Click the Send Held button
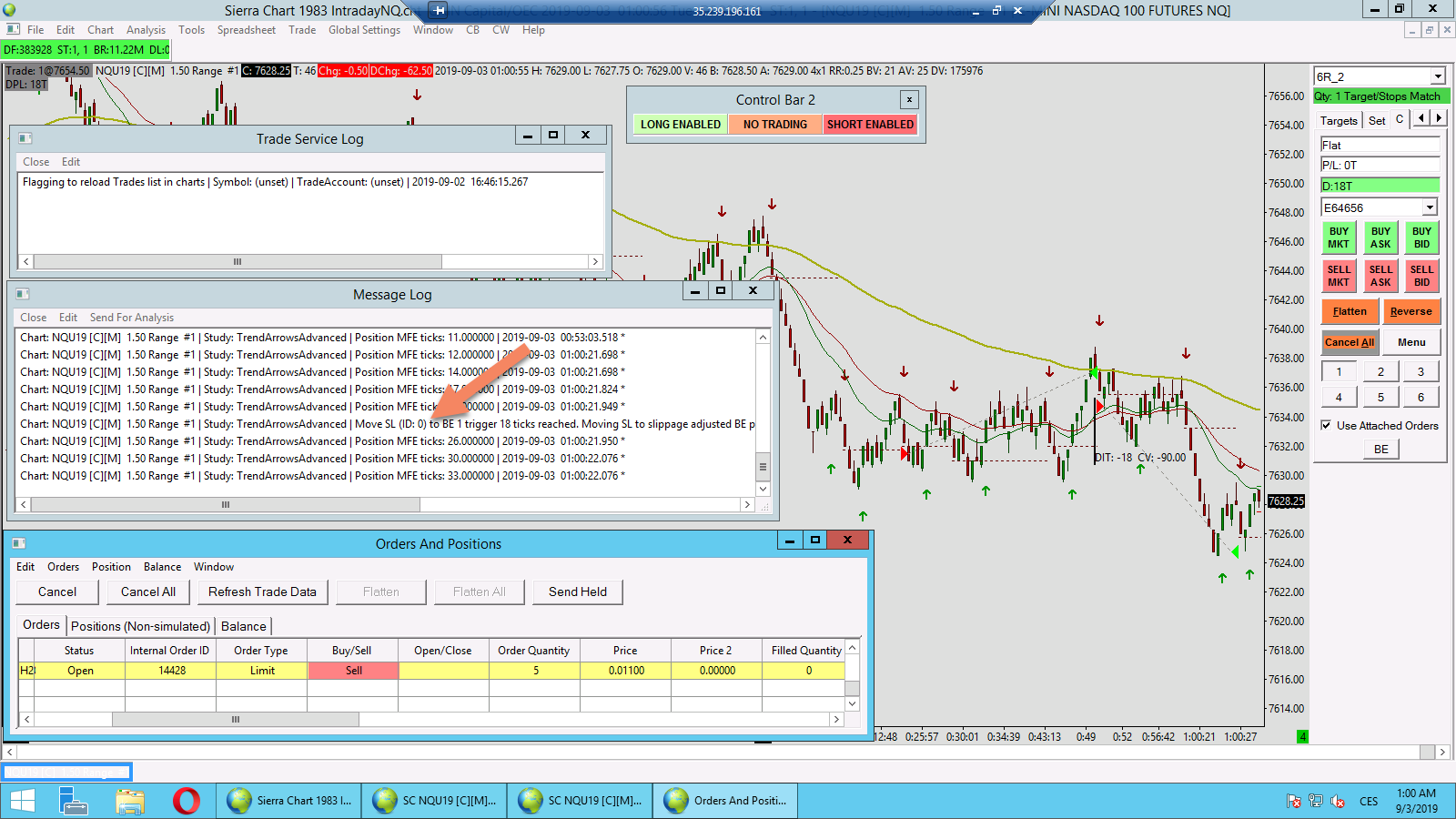This screenshot has width=1456, height=819. 578,591
